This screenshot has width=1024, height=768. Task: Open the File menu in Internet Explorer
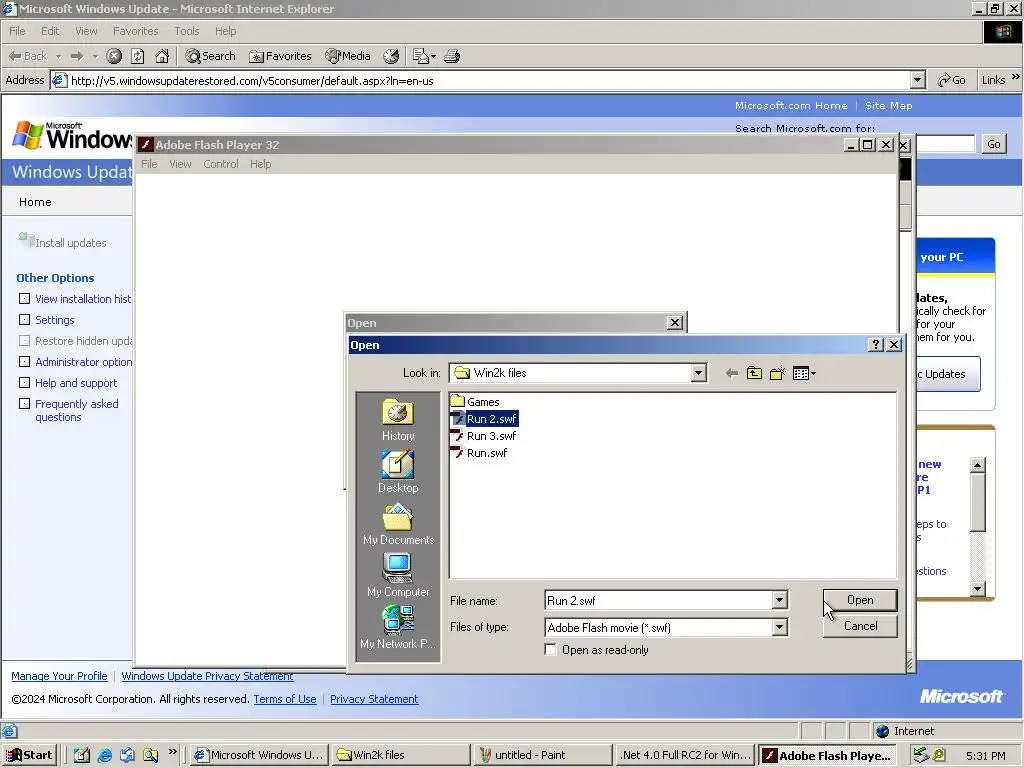pos(17,31)
